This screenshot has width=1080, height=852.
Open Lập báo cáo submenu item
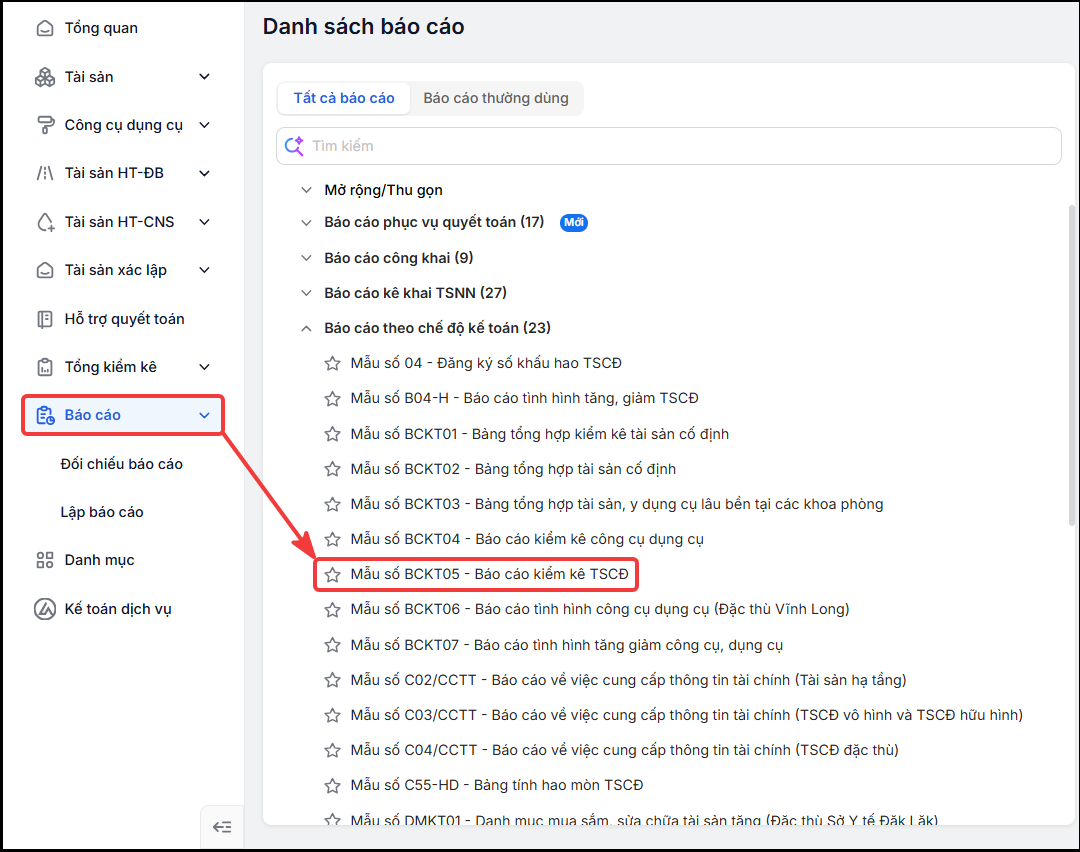point(102,512)
